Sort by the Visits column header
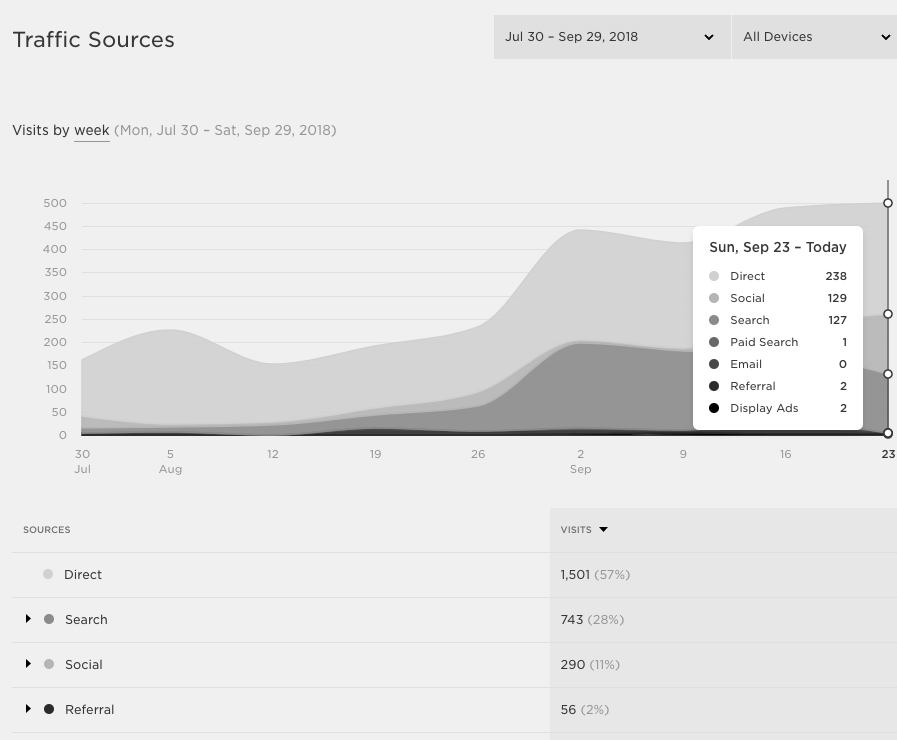Image resolution: width=897 pixels, height=740 pixels. coord(576,530)
